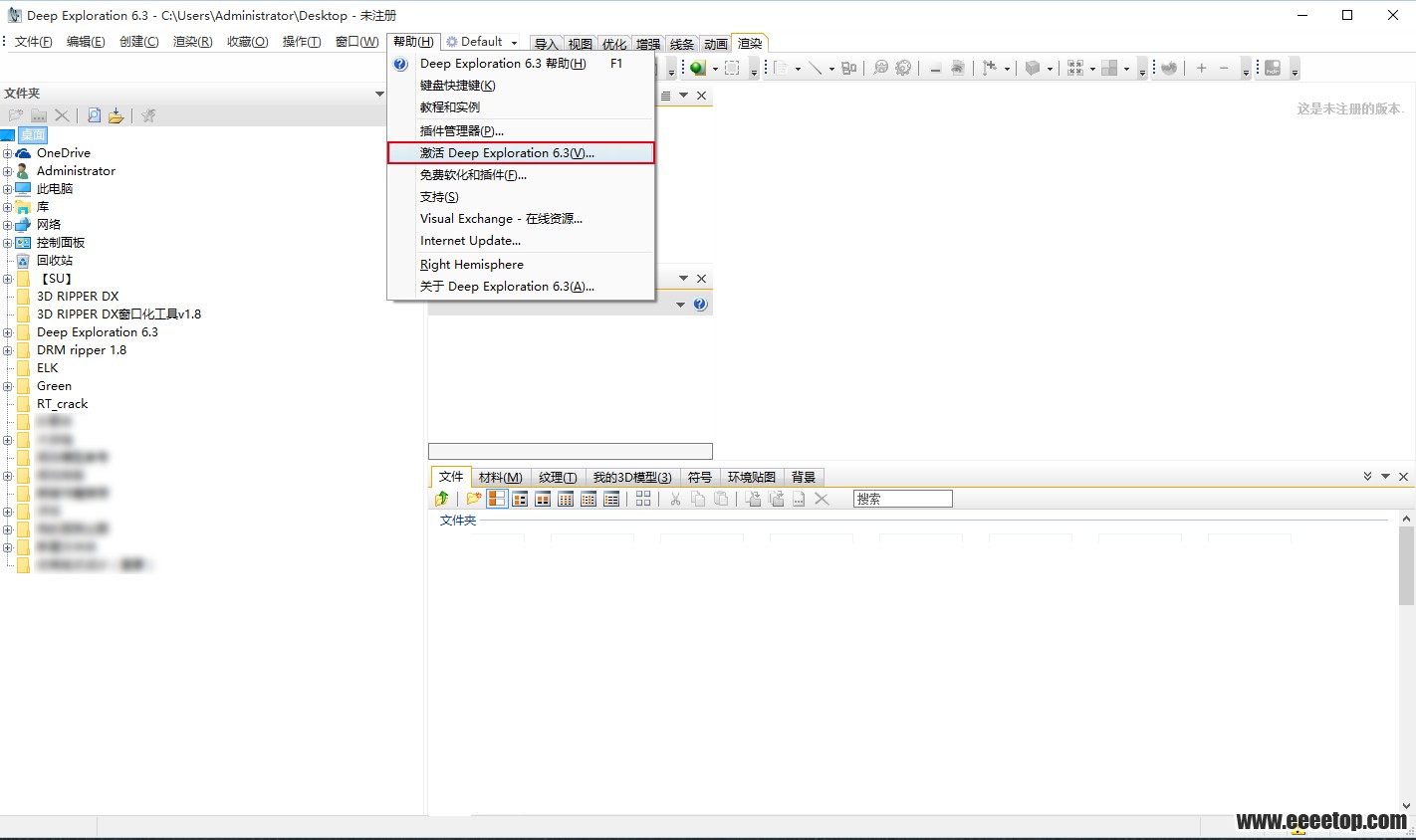
Task: Expand the 此电脑 tree node
Action: (7, 189)
